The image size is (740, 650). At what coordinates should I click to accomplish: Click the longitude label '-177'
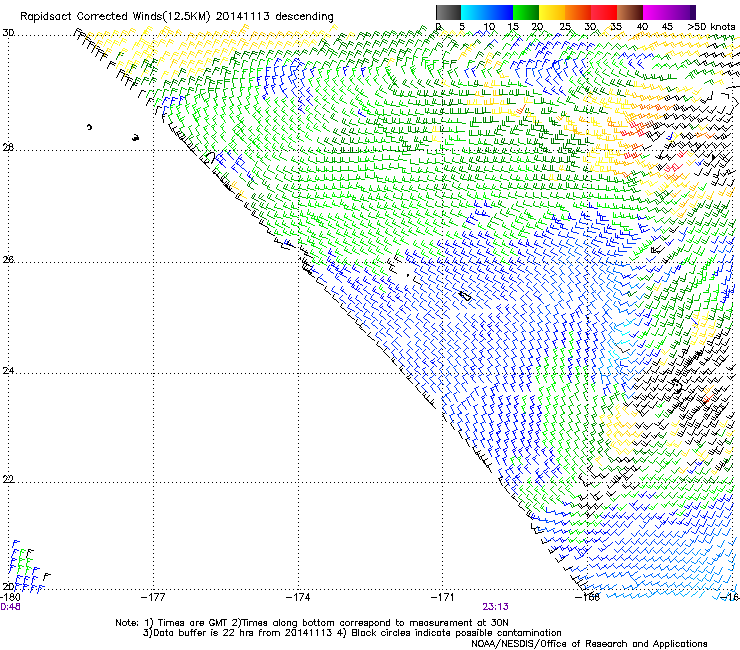[153, 597]
